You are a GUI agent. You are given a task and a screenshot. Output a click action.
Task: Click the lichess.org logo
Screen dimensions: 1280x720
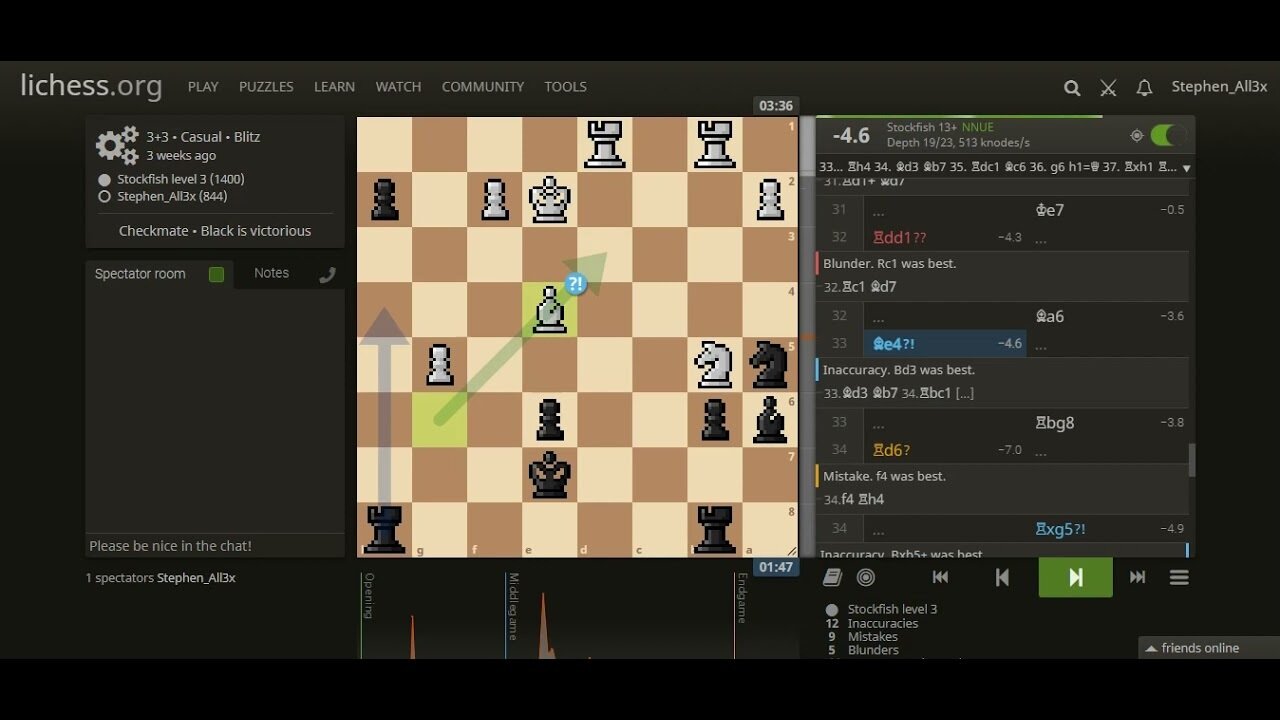click(x=91, y=86)
